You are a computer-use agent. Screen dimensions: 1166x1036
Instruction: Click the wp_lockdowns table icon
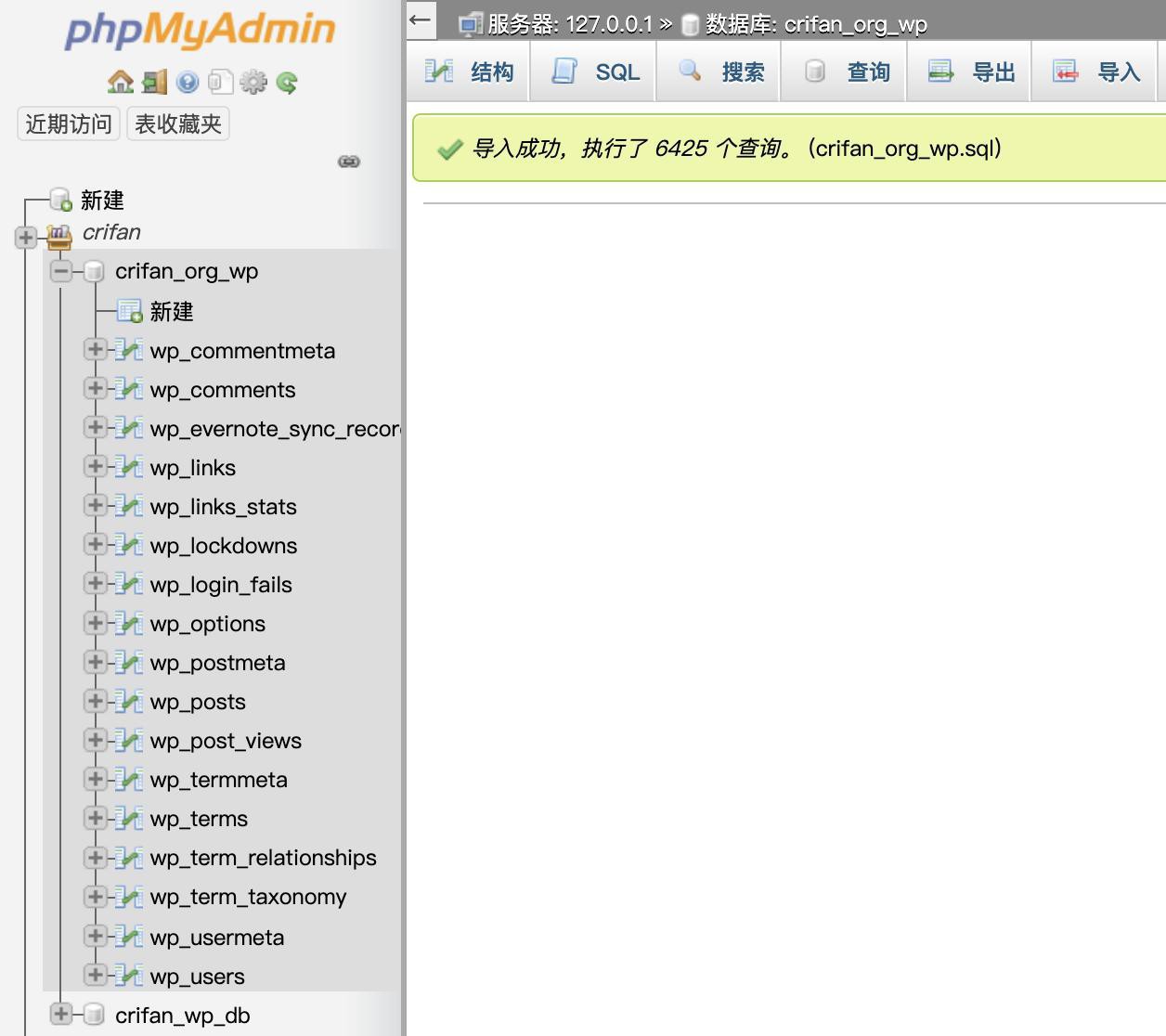[x=129, y=545]
